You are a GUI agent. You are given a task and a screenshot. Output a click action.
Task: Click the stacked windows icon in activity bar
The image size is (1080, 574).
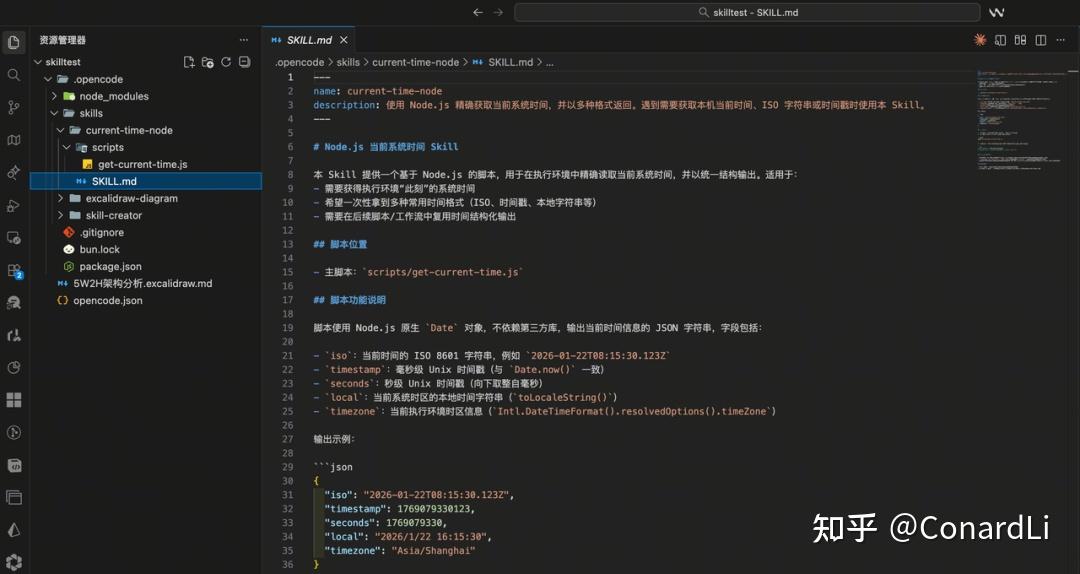pyautogui.click(x=13, y=498)
